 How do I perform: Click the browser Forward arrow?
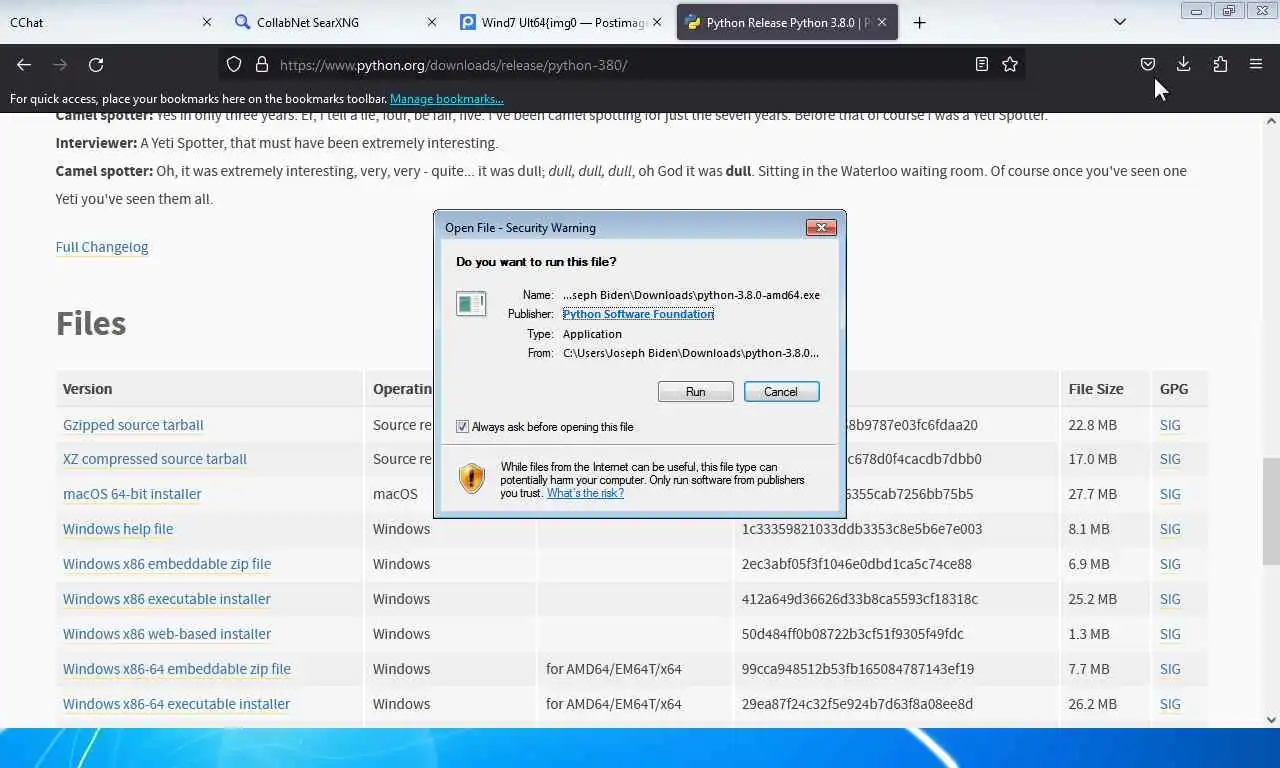click(60, 64)
